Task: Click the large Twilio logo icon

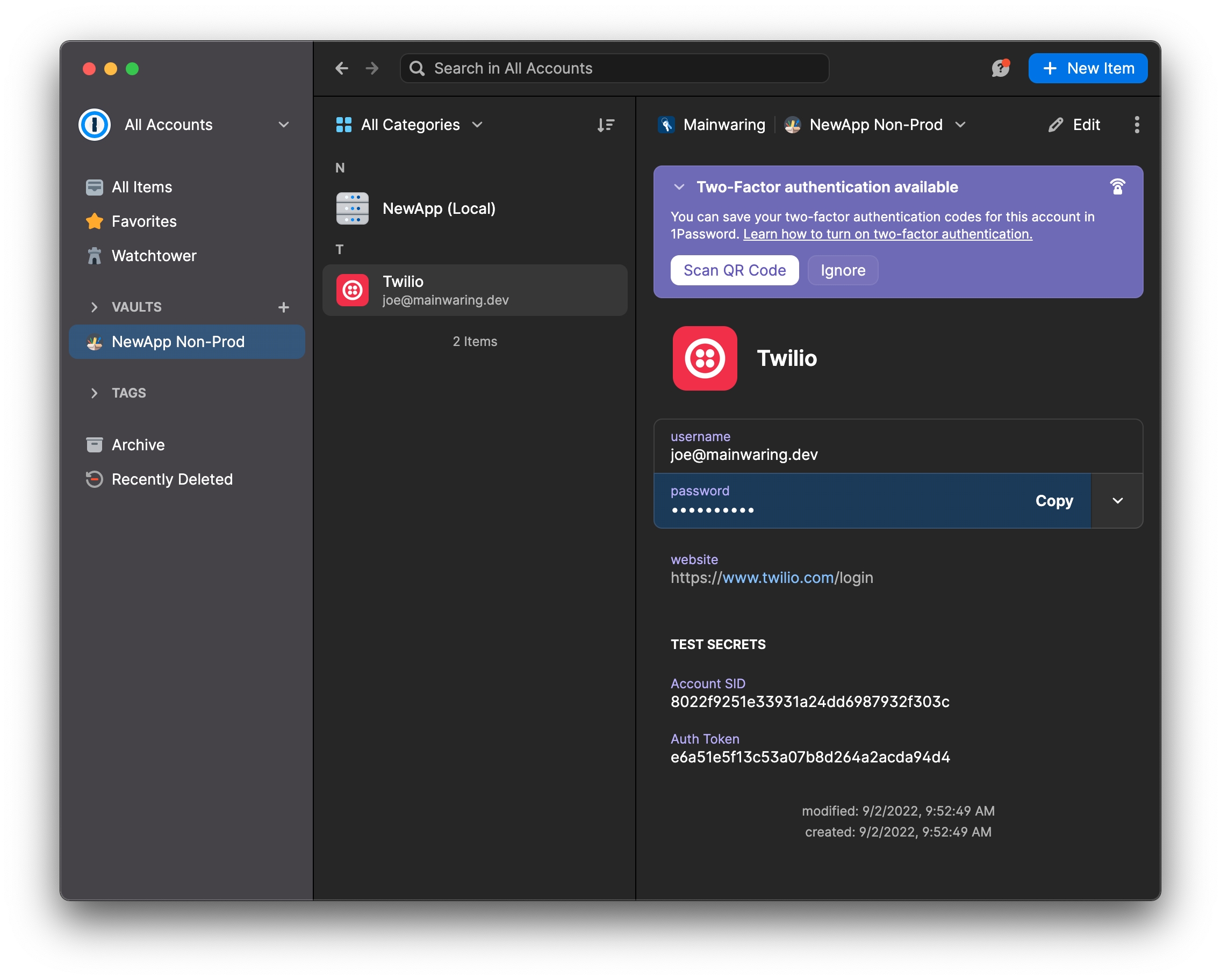Action: (705, 358)
